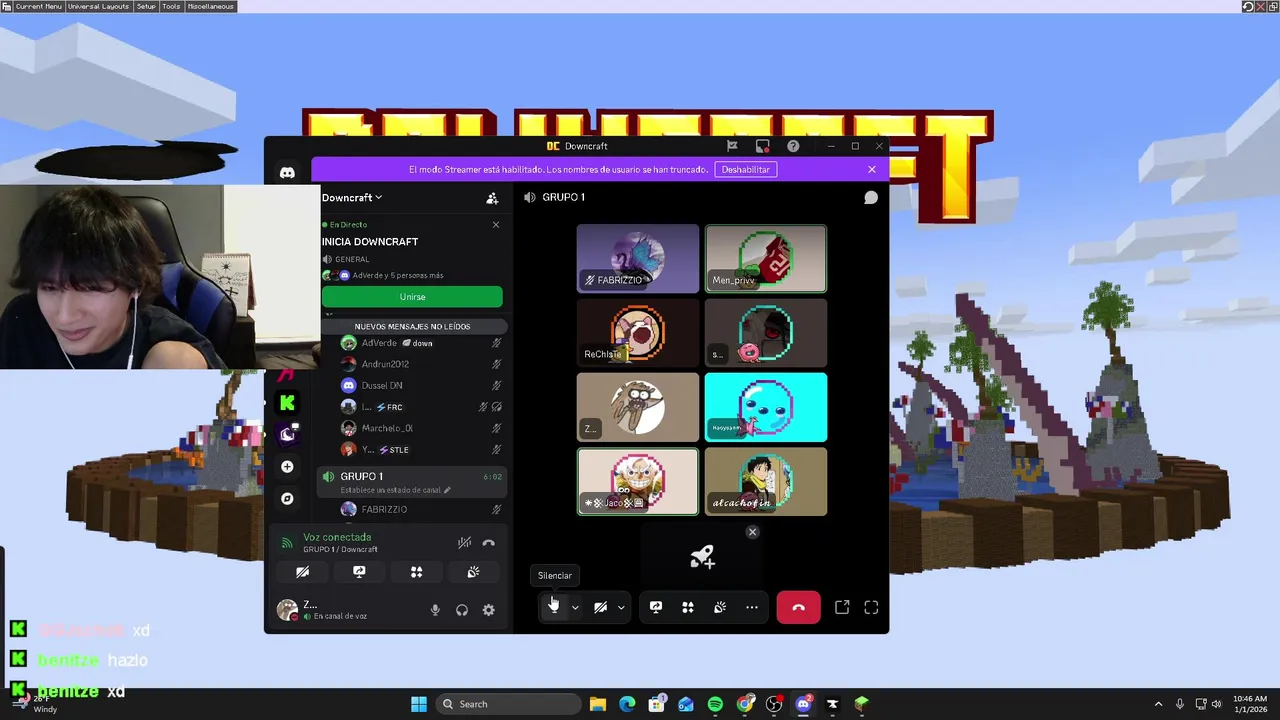Image resolution: width=1280 pixels, height=720 pixels.
Task: Start an activity from the call bar
Action: [688, 607]
